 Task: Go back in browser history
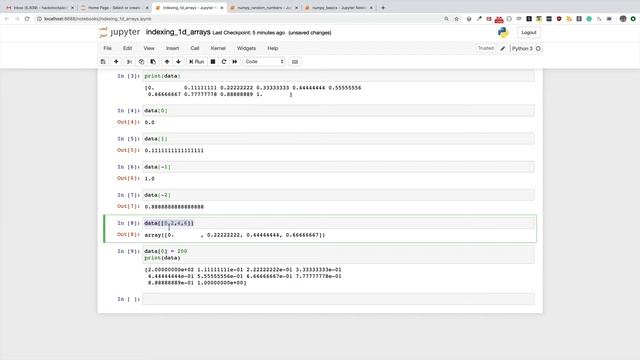pyautogui.click(x=7, y=19)
